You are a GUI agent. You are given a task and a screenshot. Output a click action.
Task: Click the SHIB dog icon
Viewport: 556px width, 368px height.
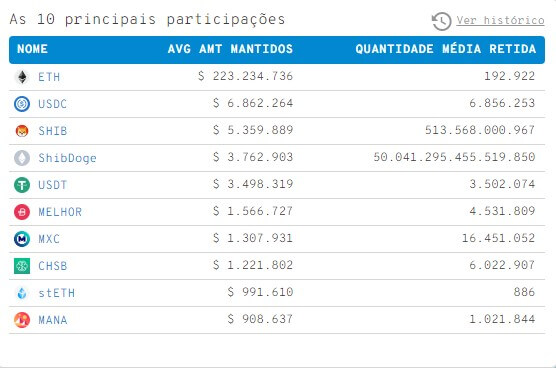tap(22, 131)
